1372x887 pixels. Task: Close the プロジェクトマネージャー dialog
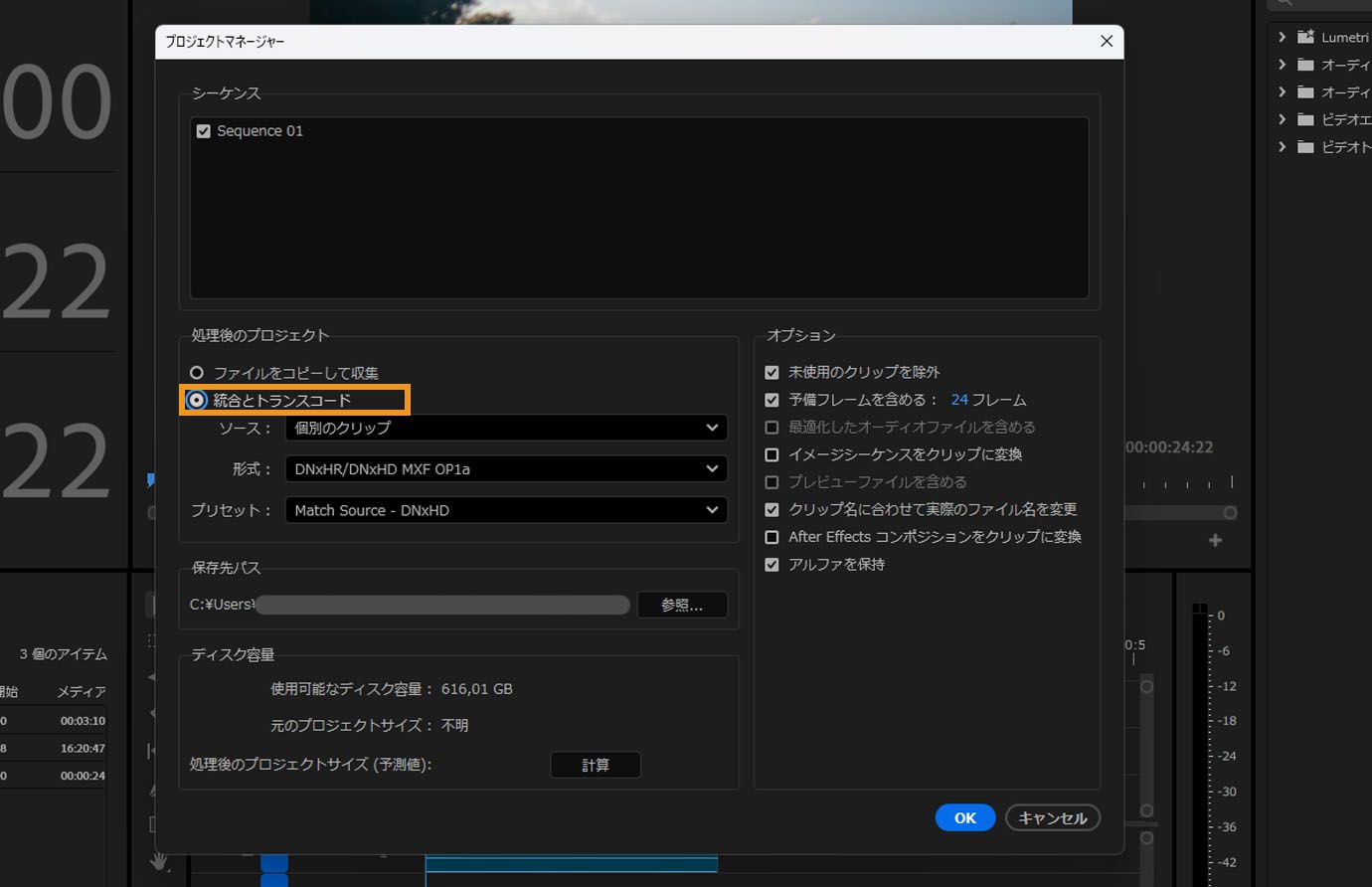click(x=1106, y=41)
